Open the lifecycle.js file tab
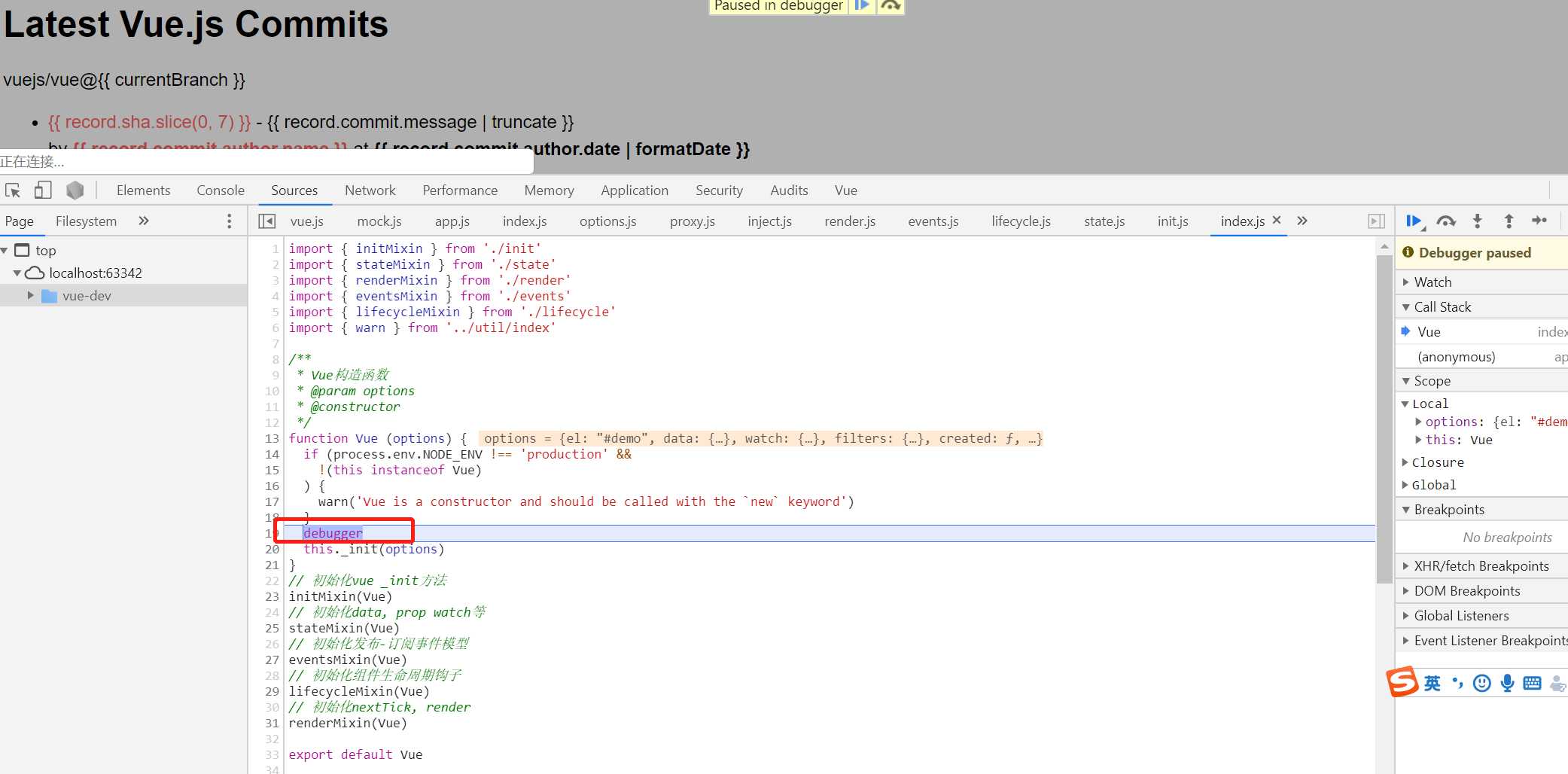The height and width of the screenshot is (774, 1568). click(x=1021, y=221)
